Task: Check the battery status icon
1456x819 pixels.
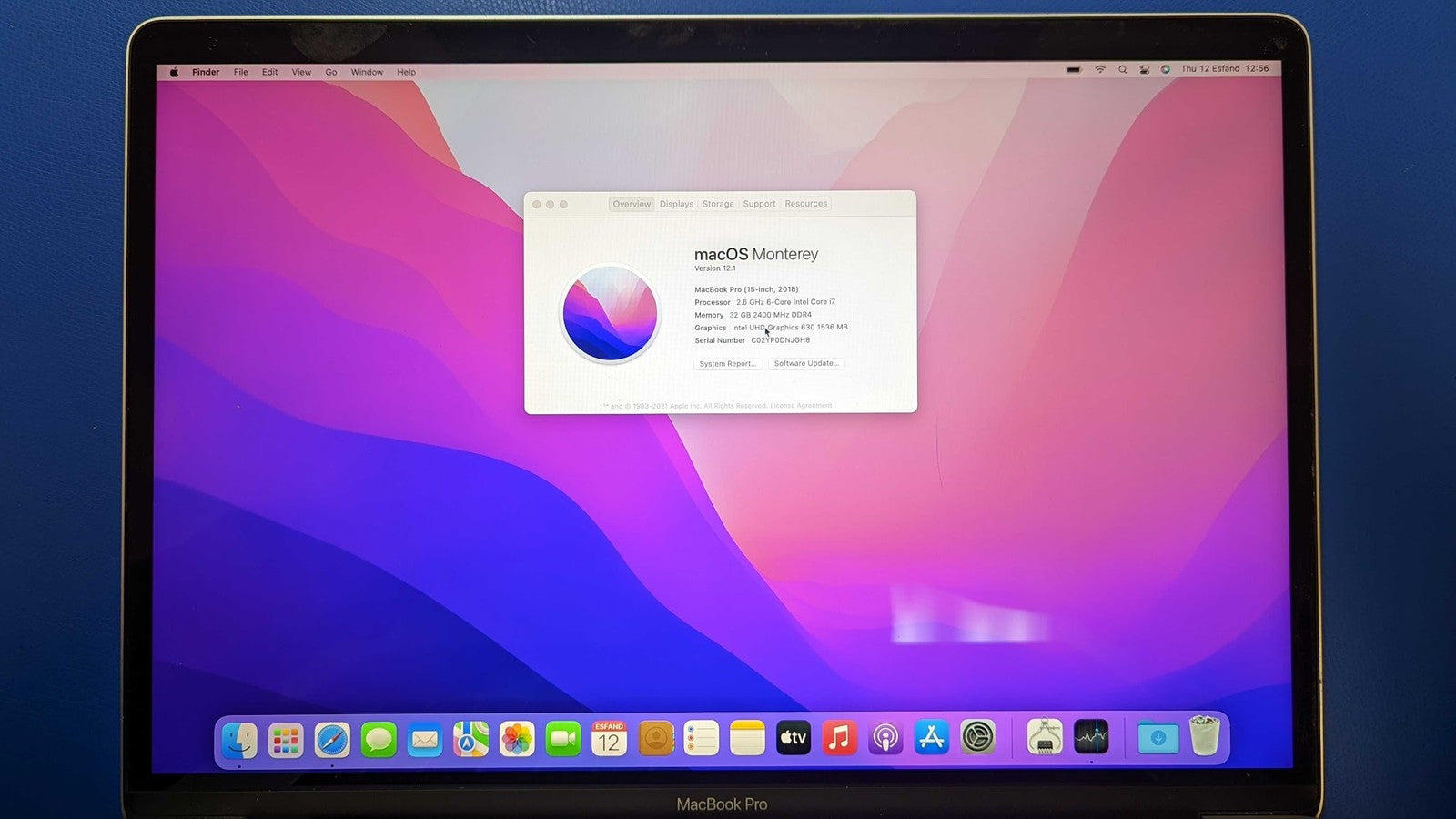Action: click(1074, 69)
